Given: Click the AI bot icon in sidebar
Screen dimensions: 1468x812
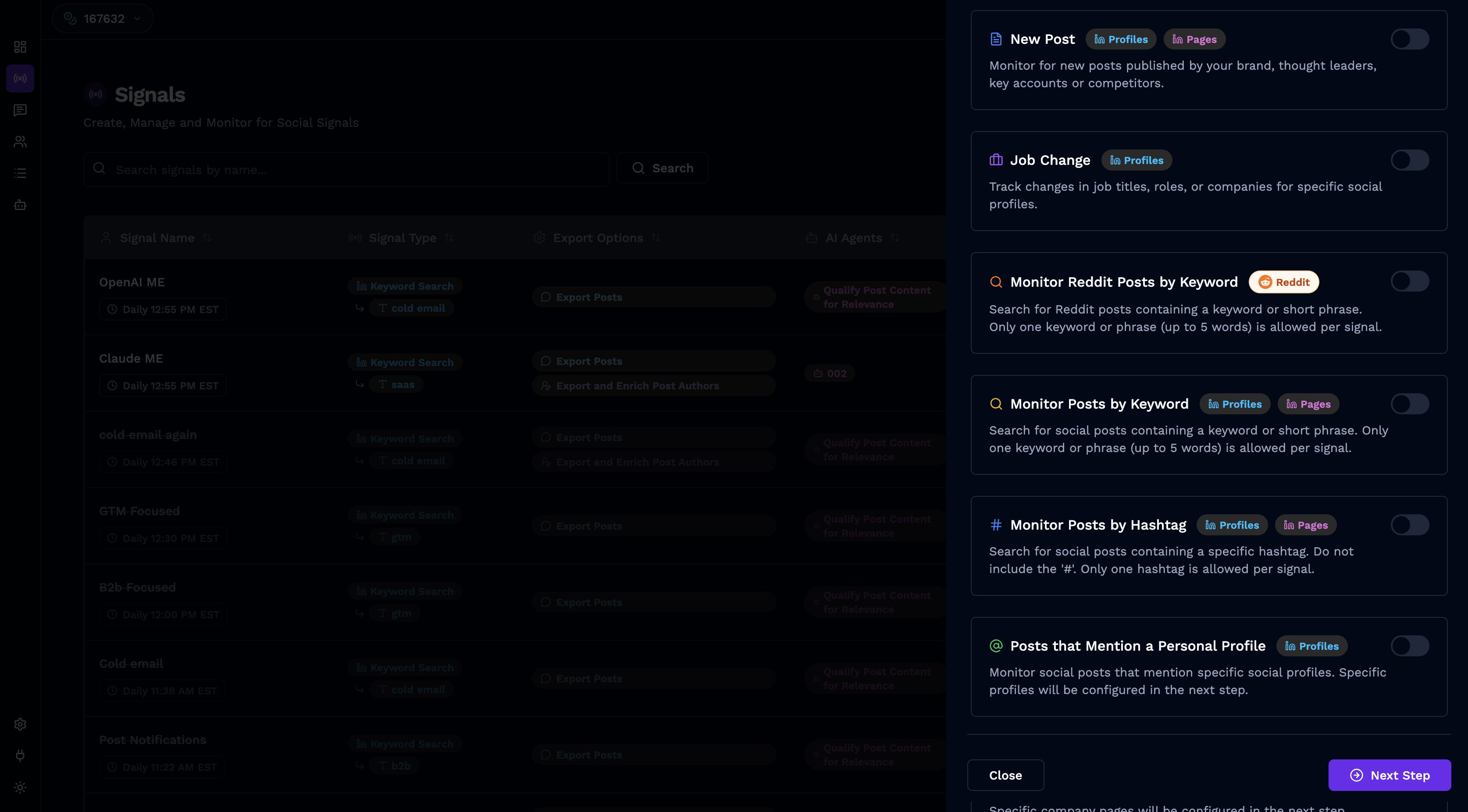Looking at the screenshot, I should coord(20,205).
